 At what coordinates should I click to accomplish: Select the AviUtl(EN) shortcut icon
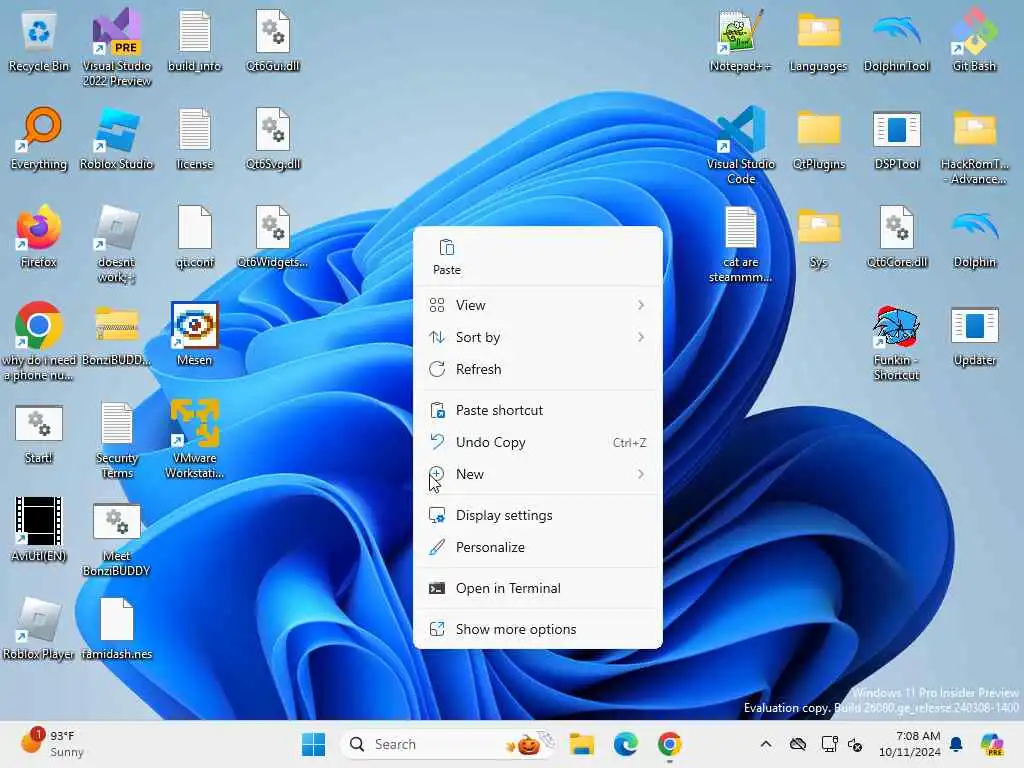[39, 530]
